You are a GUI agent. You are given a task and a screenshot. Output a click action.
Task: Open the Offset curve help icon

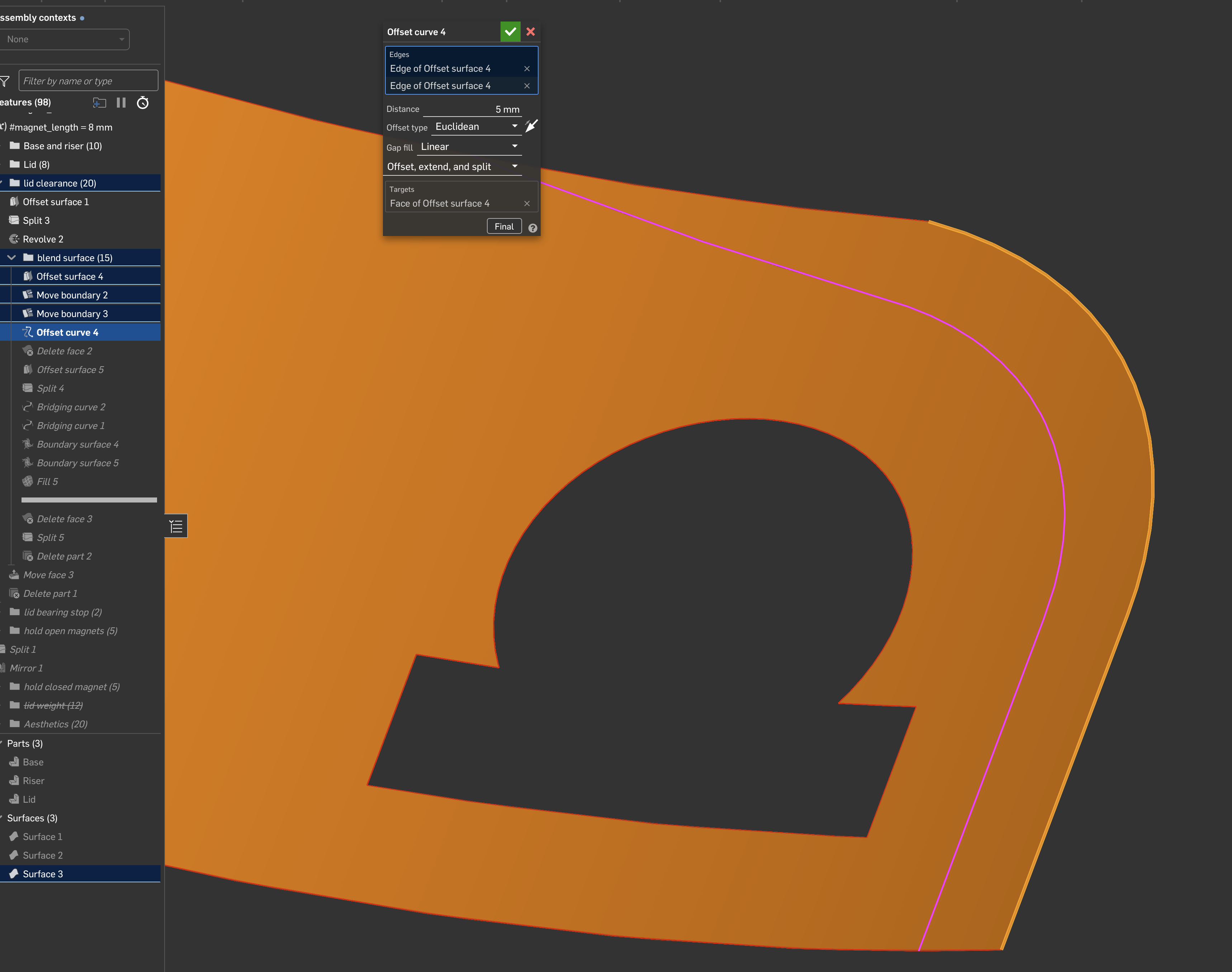click(x=532, y=228)
